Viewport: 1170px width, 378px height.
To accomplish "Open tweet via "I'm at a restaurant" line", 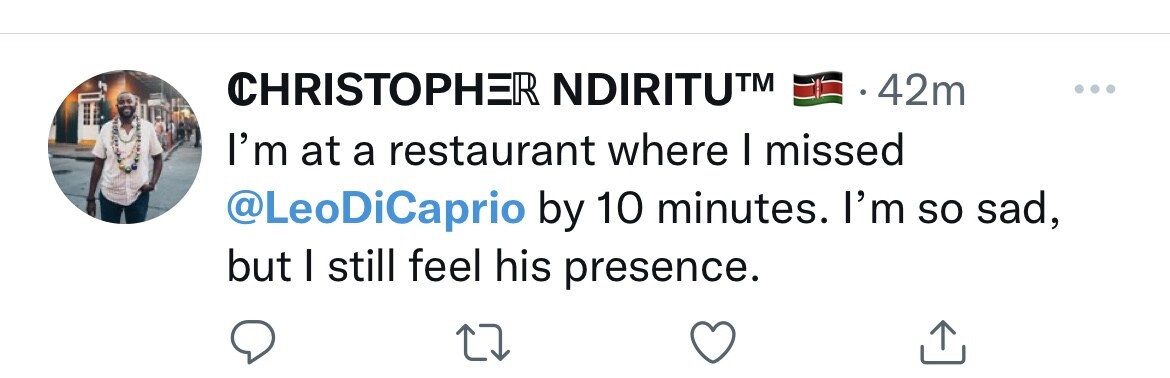I will 566,151.
